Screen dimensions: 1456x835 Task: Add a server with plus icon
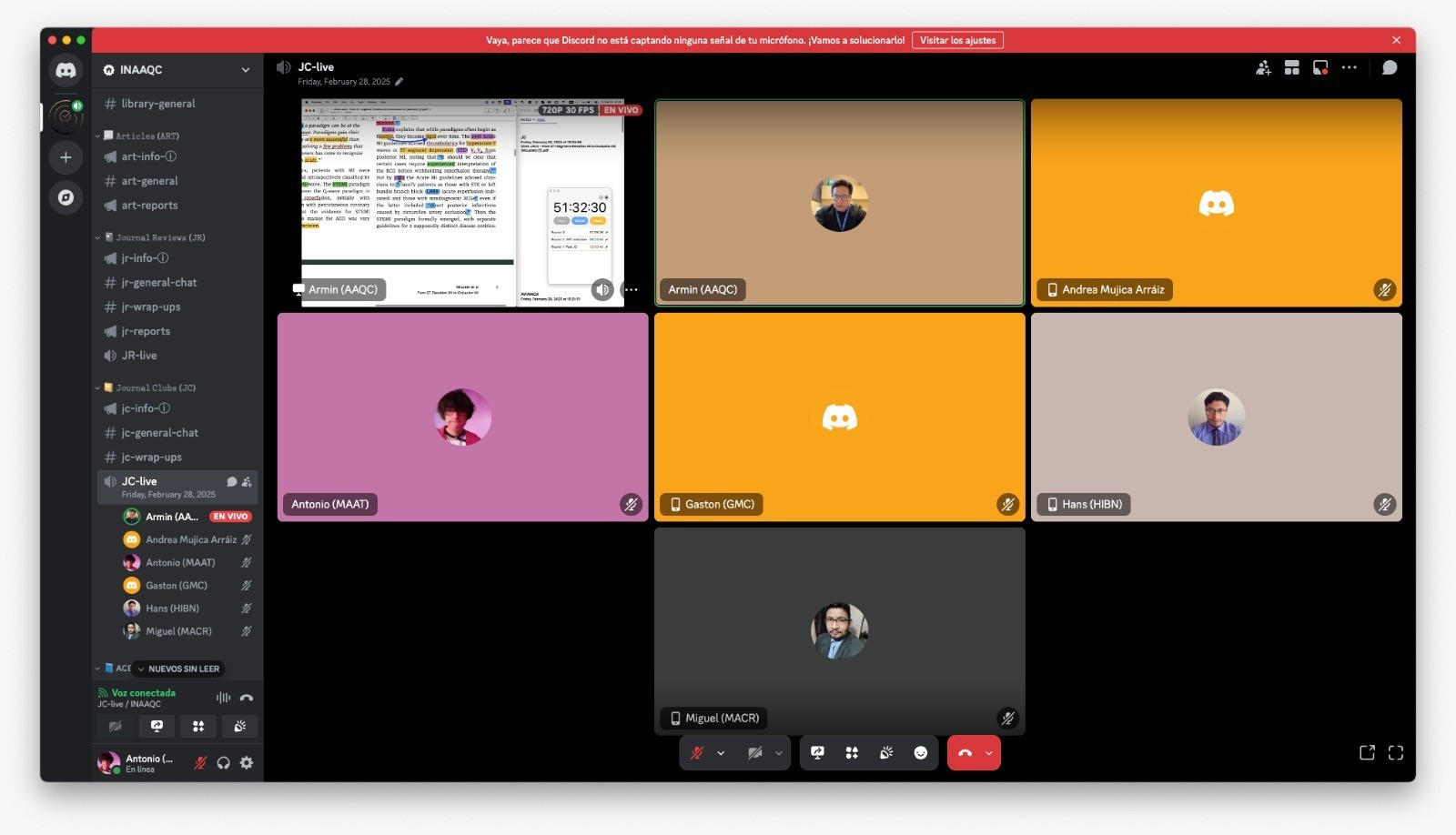click(x=66, y=157)
